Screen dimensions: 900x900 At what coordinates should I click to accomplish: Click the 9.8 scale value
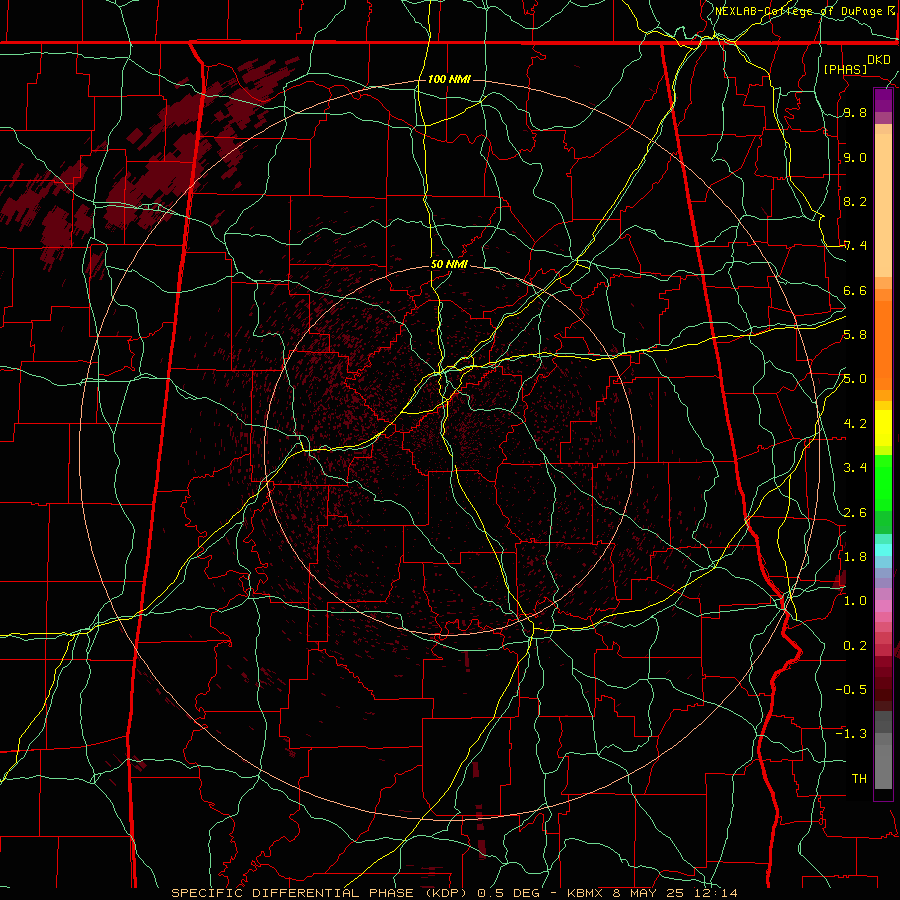[855, 113]
